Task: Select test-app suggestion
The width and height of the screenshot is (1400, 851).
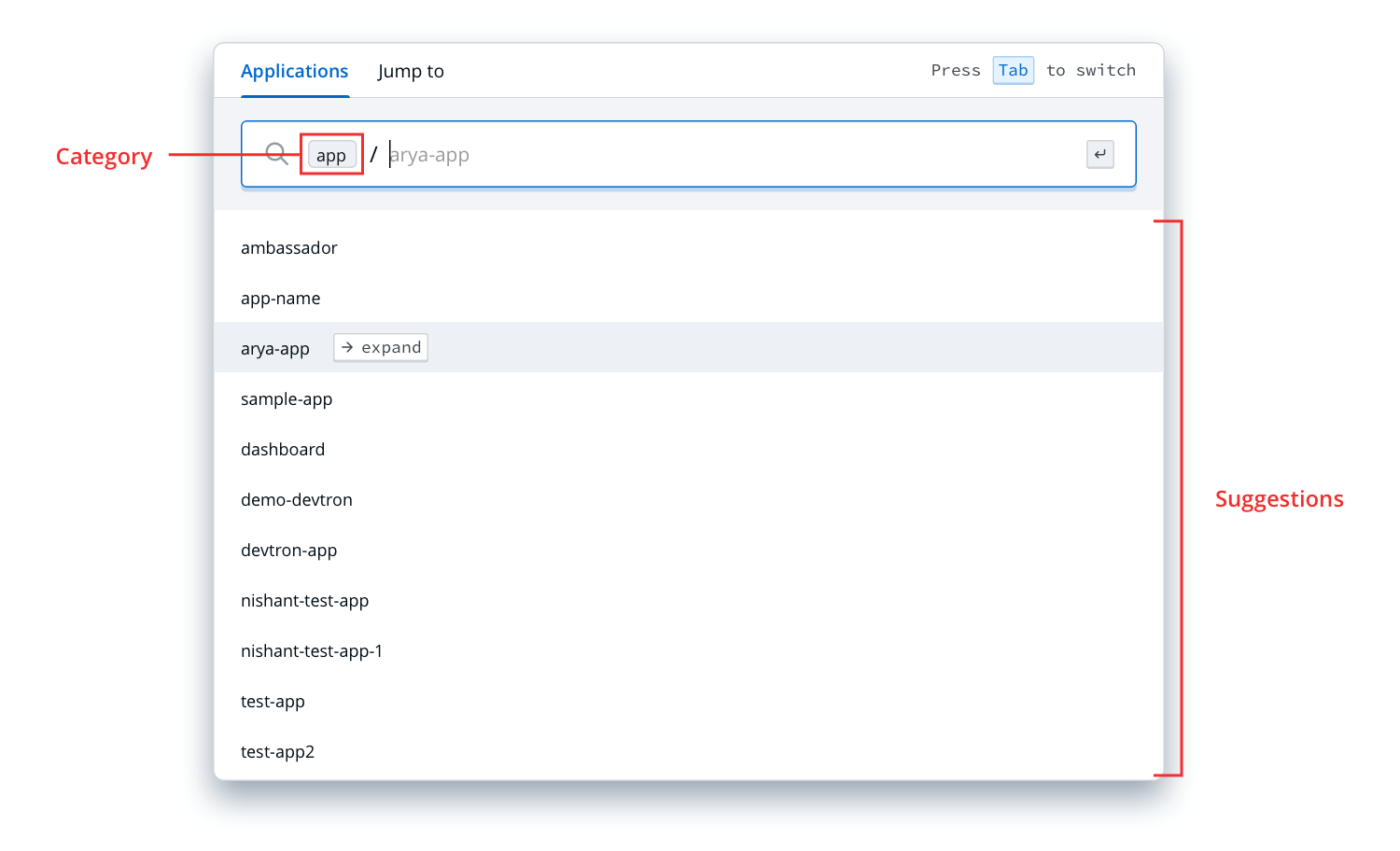Action: (273, 702)
